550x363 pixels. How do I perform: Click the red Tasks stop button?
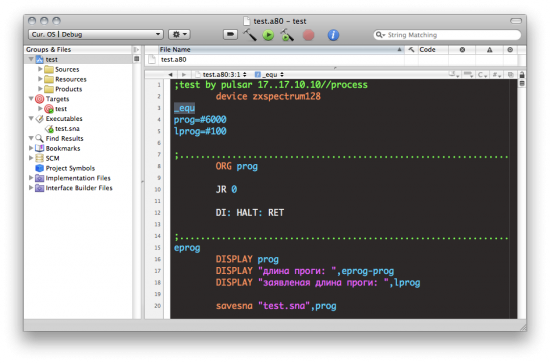(x=308, y=35)
